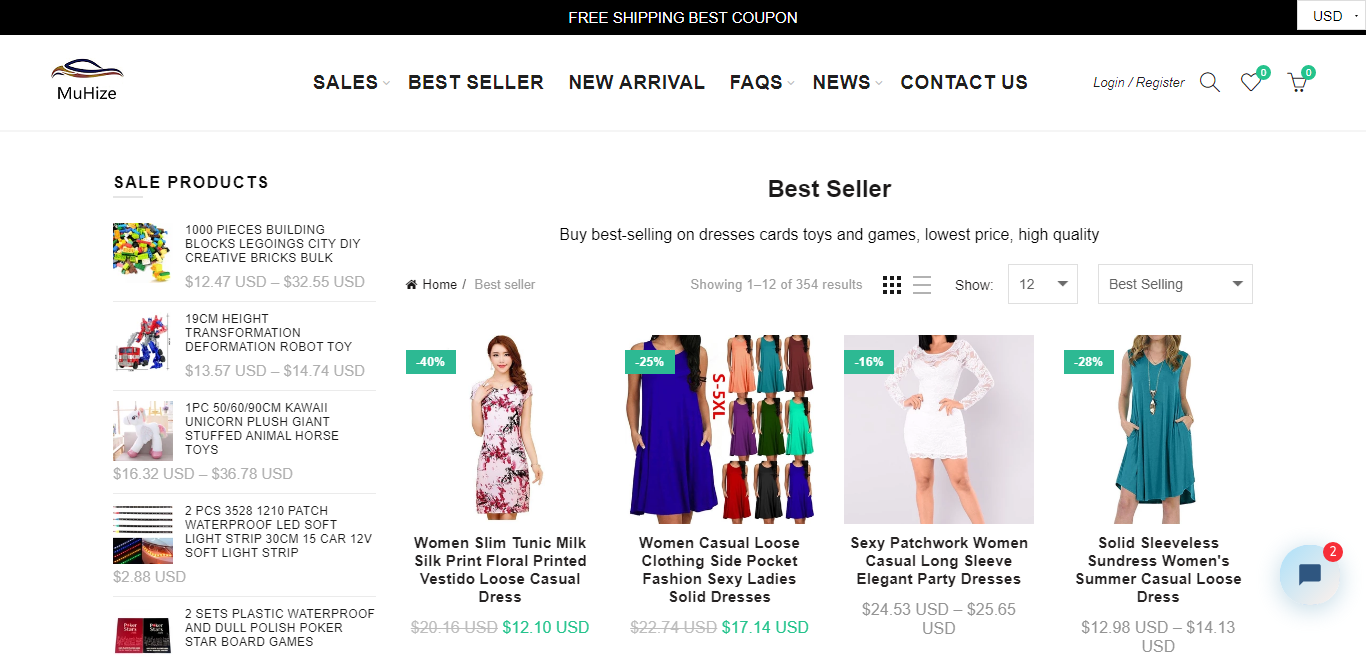Click the -40% discount badge

(431, 361)
